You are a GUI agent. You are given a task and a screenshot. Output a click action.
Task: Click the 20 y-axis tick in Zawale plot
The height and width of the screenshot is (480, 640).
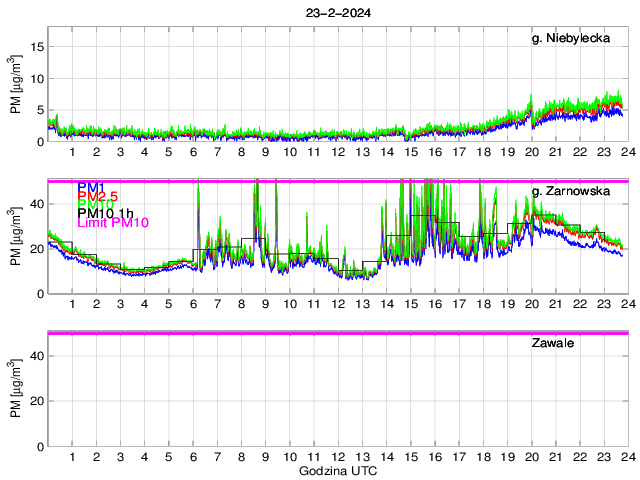point(36,401)
